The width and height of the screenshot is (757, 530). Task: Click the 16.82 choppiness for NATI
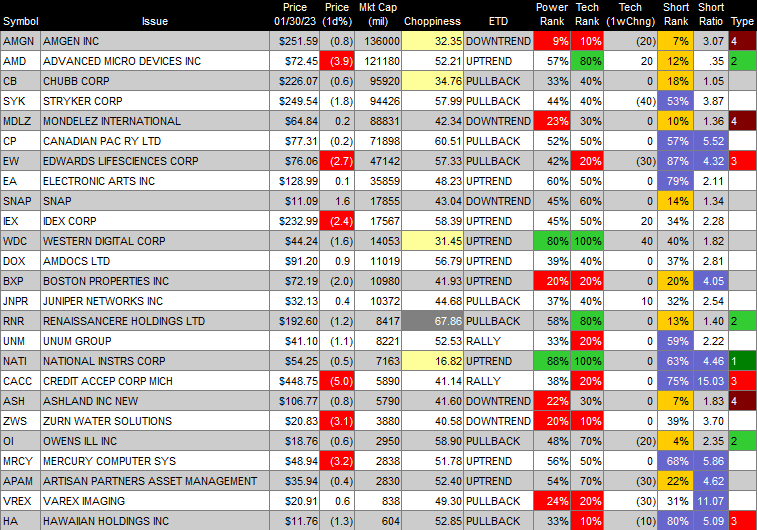[x=433, y=362]
